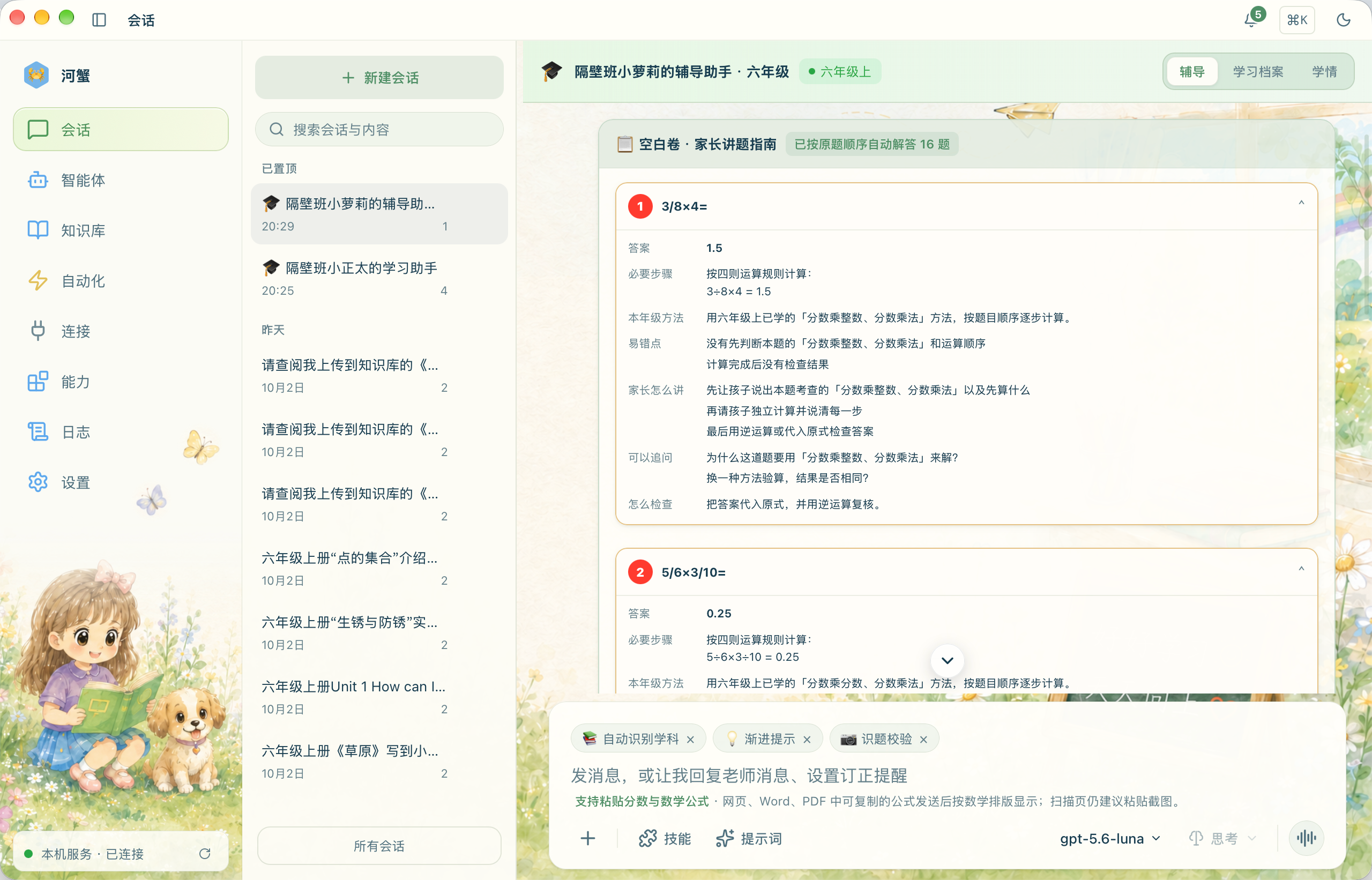This screenshot has height=880, width=1372.
Task: Open chat 六年级上册“点的集合”介绍
Action: pyautogui.click(x=379, y=569)
